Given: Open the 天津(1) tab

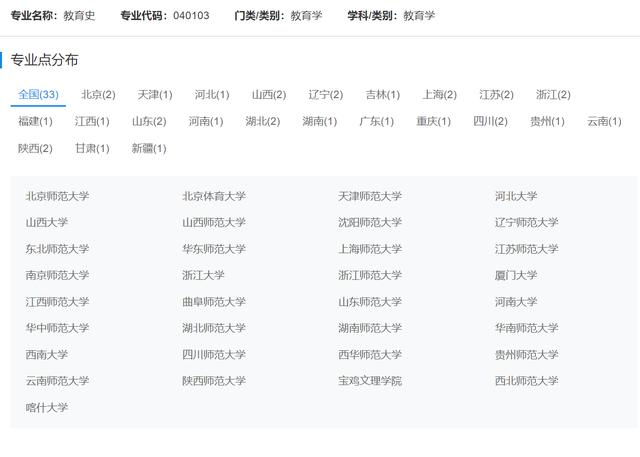Looking at the screenshot, I should pos(155,95).
